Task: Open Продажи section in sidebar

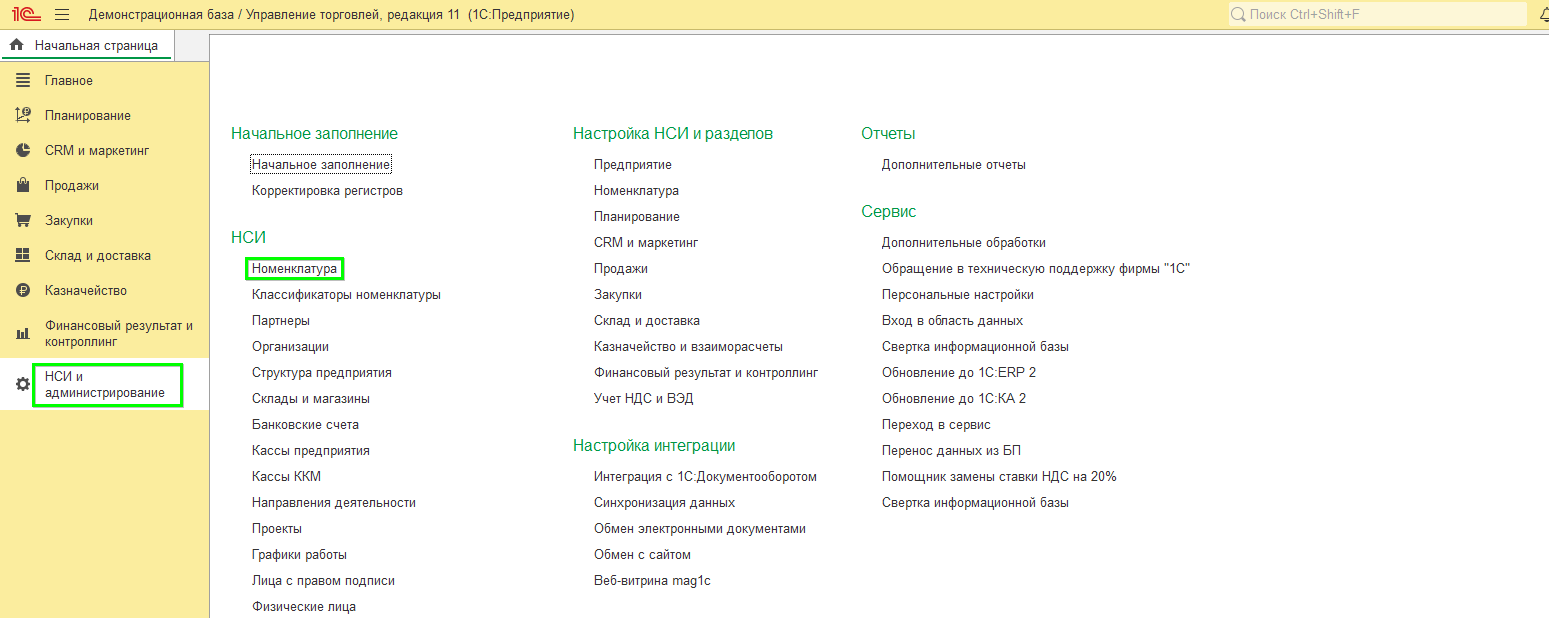Action: coord(104,185)
